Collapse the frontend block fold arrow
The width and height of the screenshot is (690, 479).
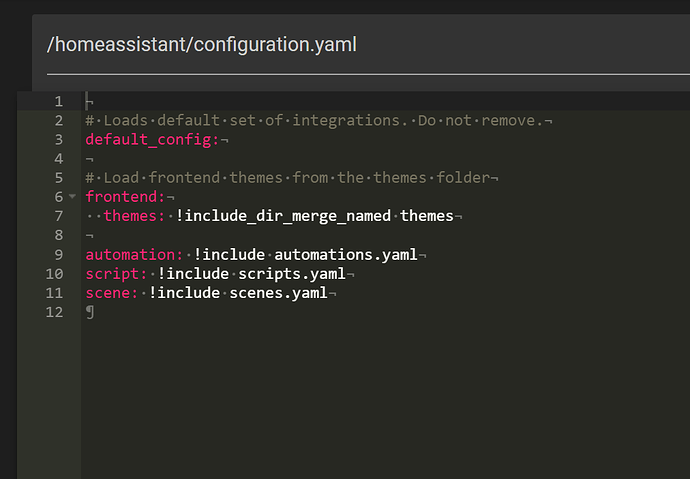coord(72,196)
